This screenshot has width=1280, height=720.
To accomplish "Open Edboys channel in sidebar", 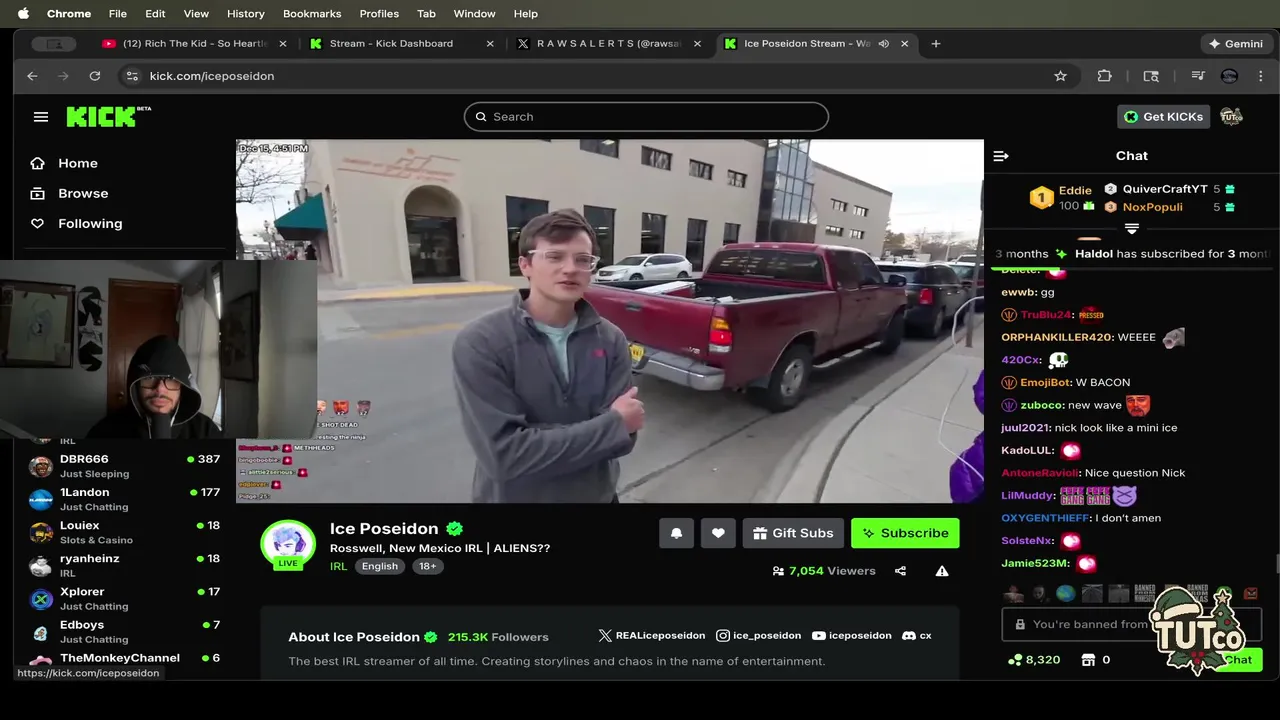I will coord(125,631).
